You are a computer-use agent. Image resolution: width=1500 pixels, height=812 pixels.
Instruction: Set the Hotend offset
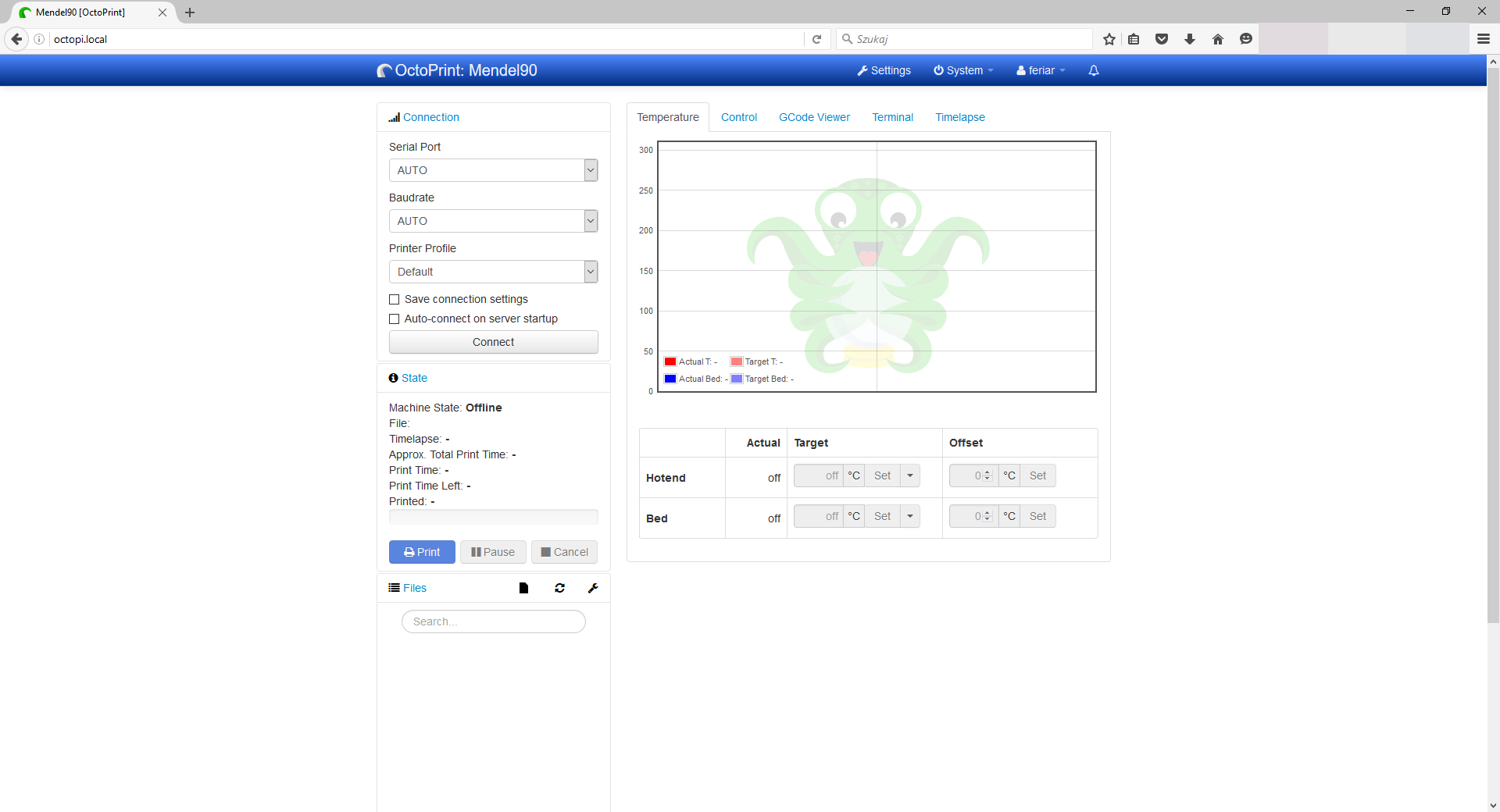point(1038,475)
